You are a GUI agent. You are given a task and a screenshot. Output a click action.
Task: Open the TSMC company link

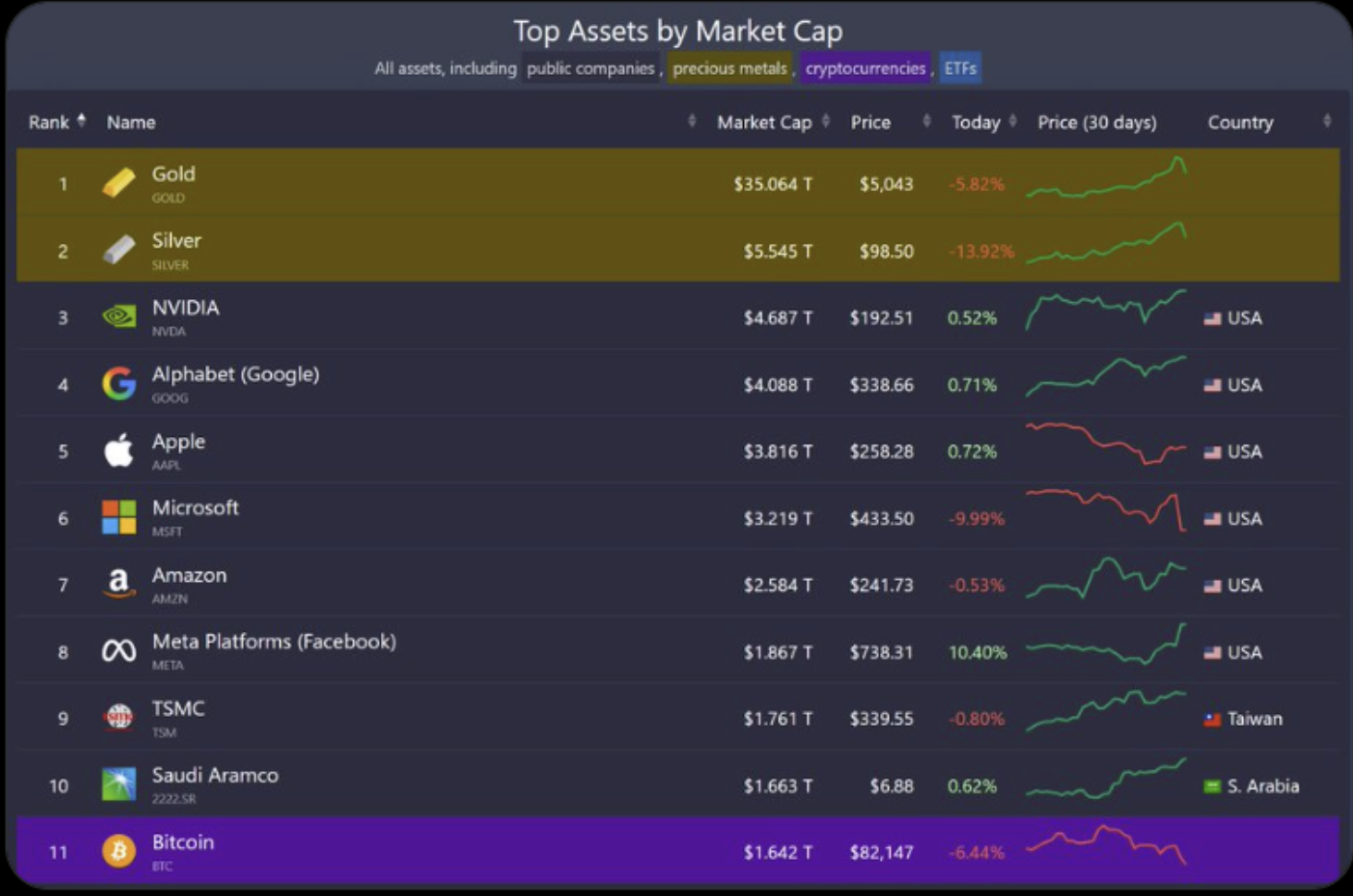[177, 708]
